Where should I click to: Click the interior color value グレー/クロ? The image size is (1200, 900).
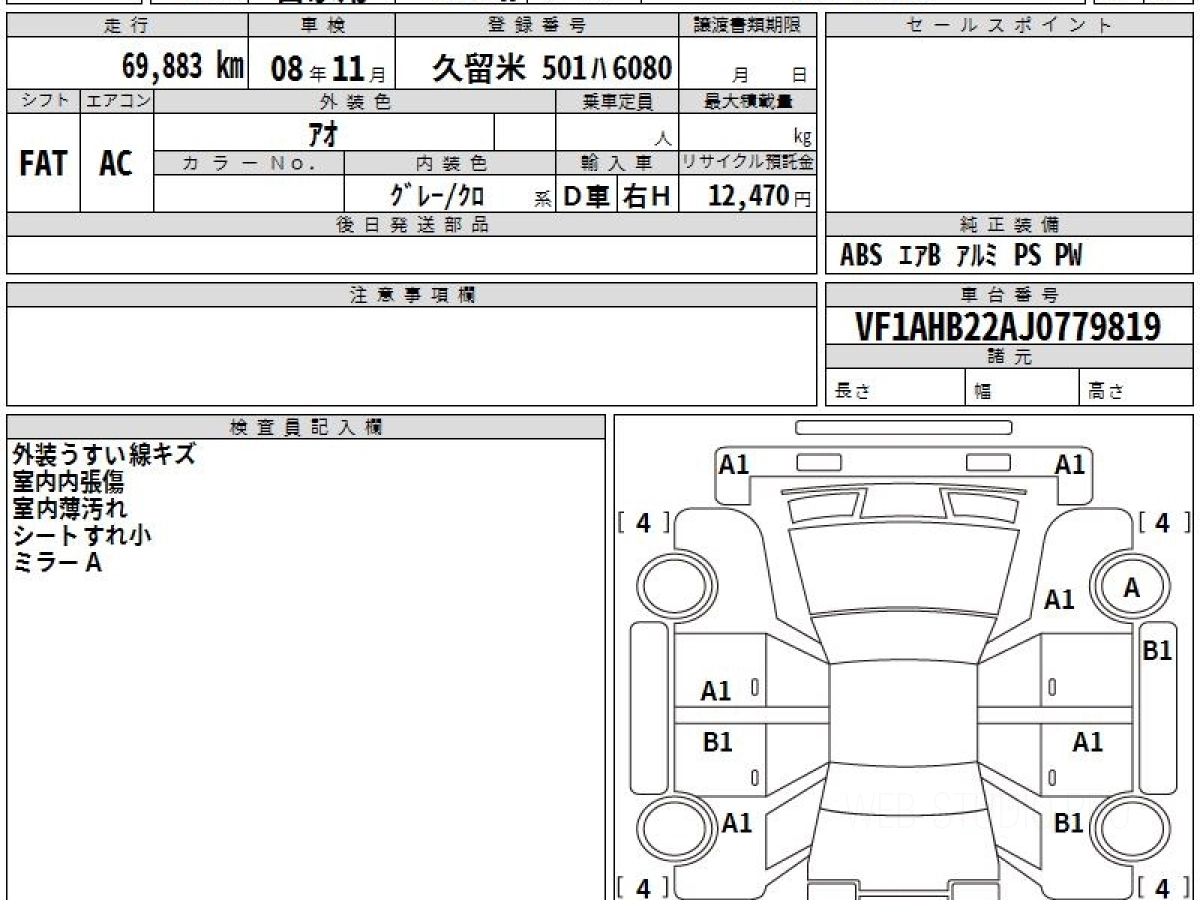click(437, 196)
